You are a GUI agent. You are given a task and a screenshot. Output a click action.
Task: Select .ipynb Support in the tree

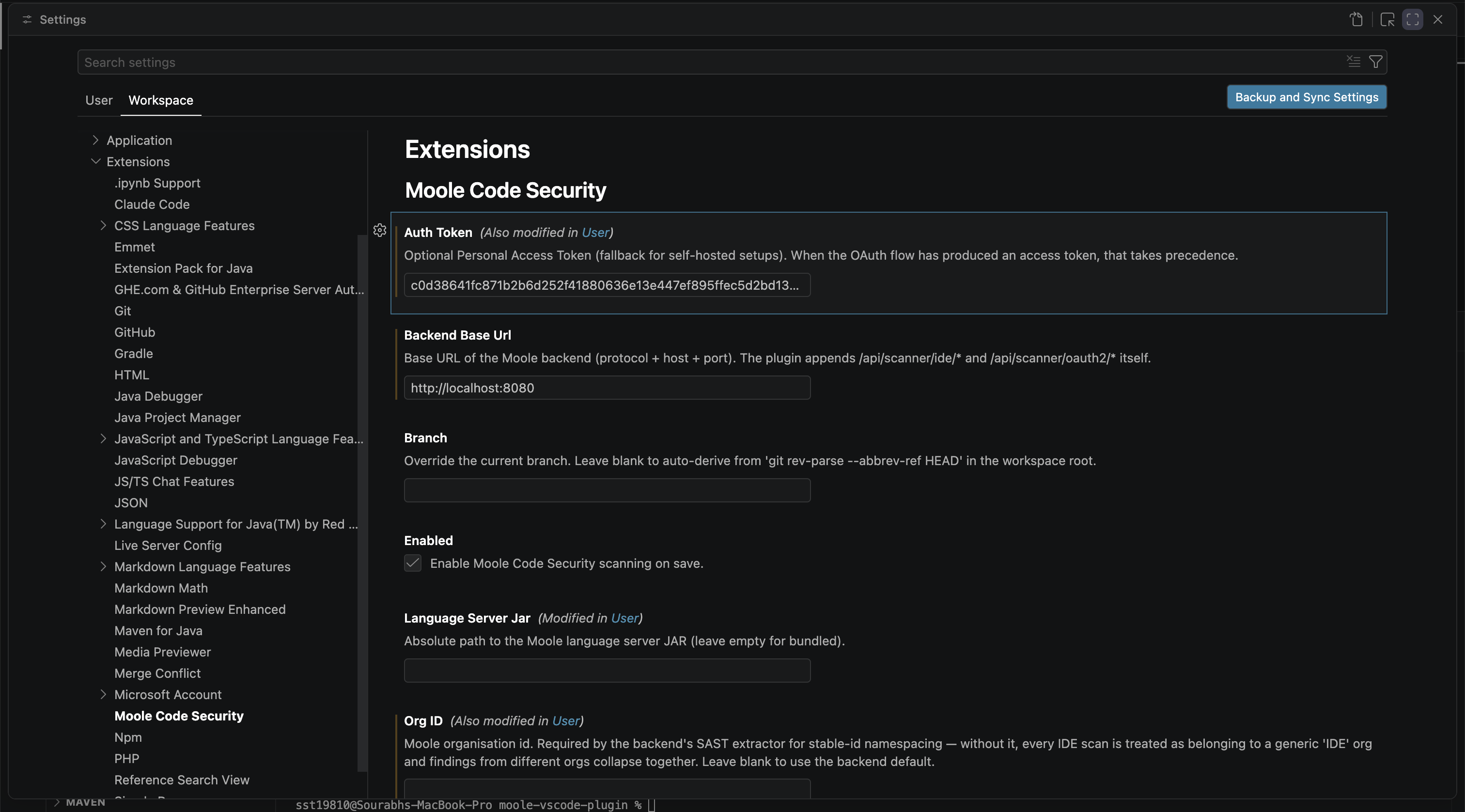pyautogui.click(x=157, y=183)
